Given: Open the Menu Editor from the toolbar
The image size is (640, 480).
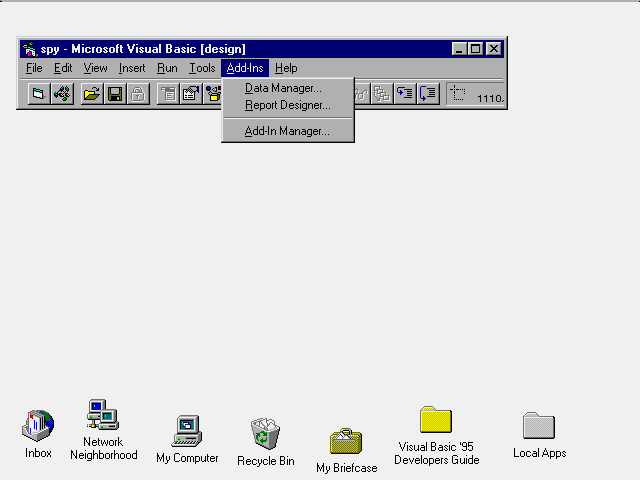Looking at the screenshot, I should [167, 94].
